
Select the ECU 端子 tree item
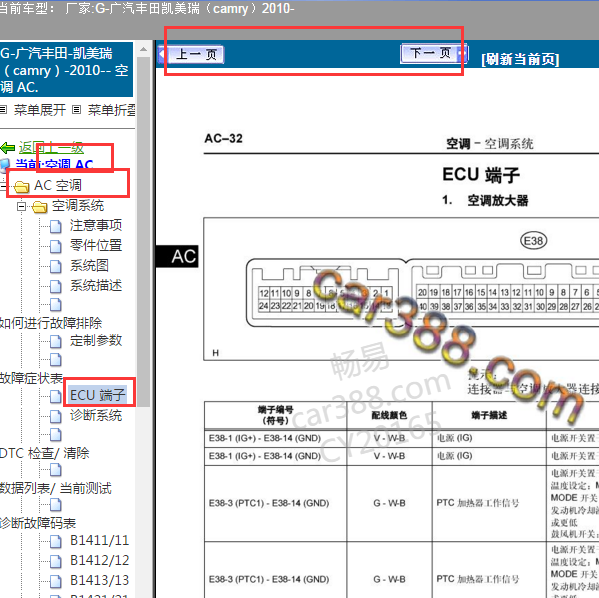point(97,395)
